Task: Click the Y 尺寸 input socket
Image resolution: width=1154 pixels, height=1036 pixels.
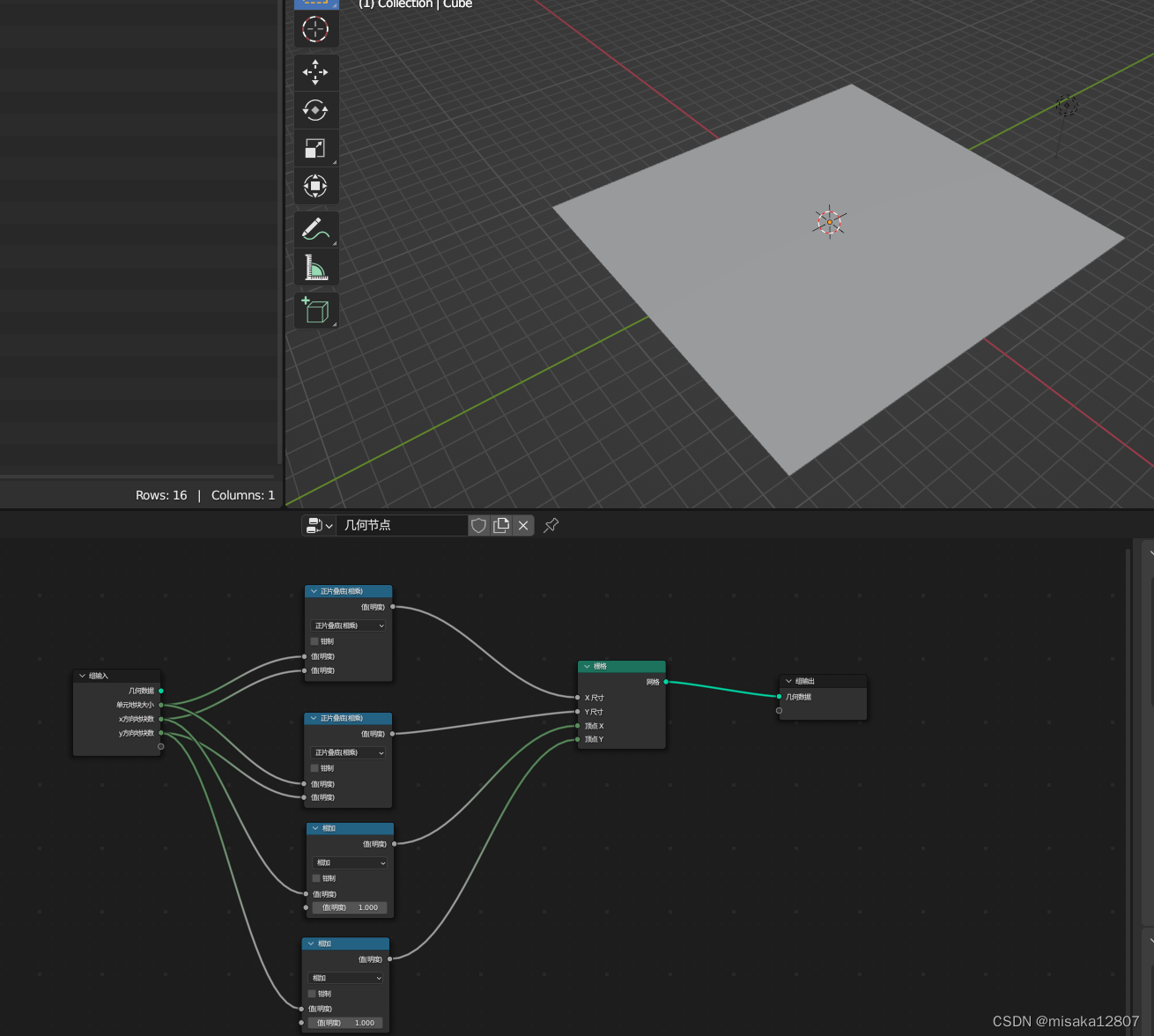Action: click(578, 712)
